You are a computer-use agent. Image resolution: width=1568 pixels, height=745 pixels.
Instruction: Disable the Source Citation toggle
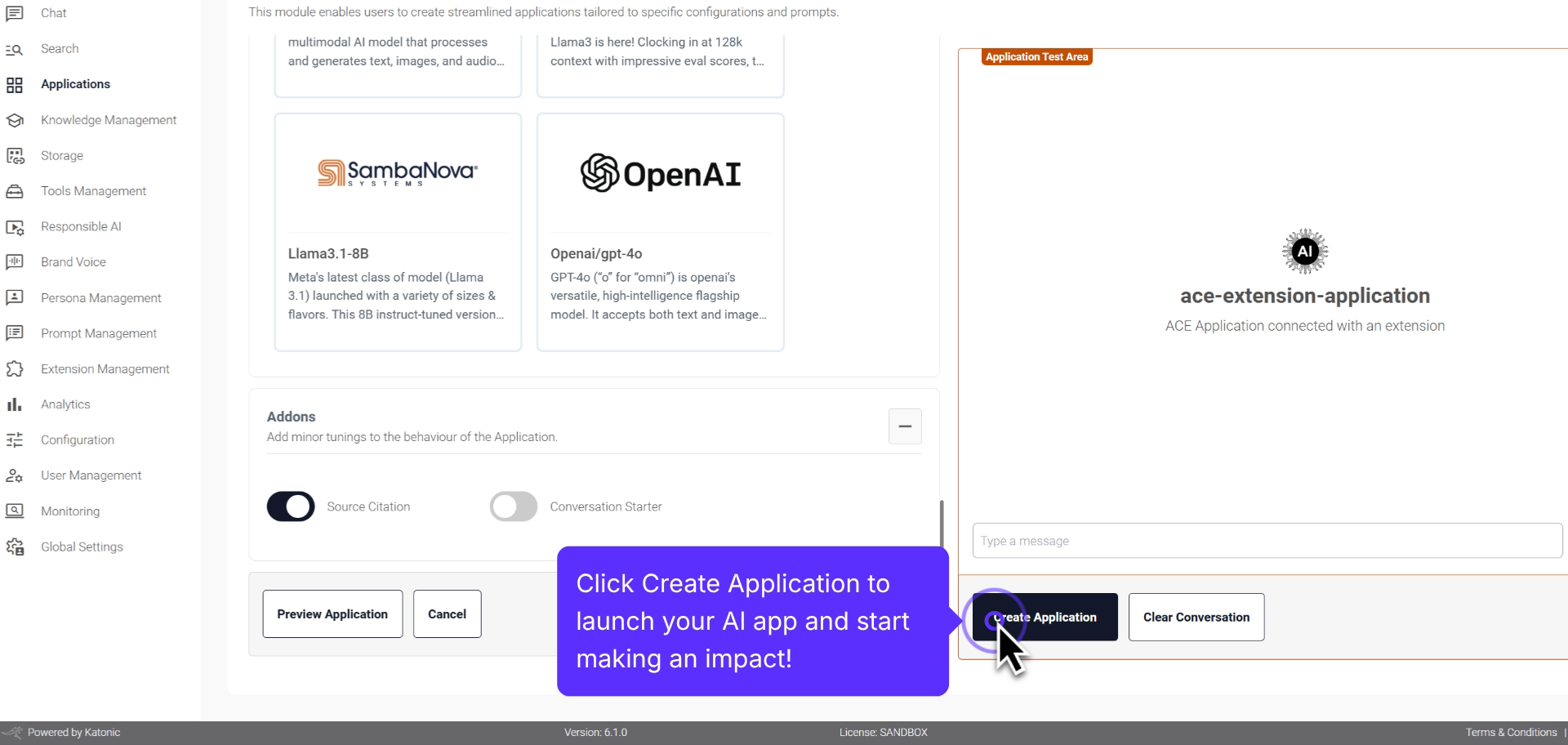click(x=290, y=506)
